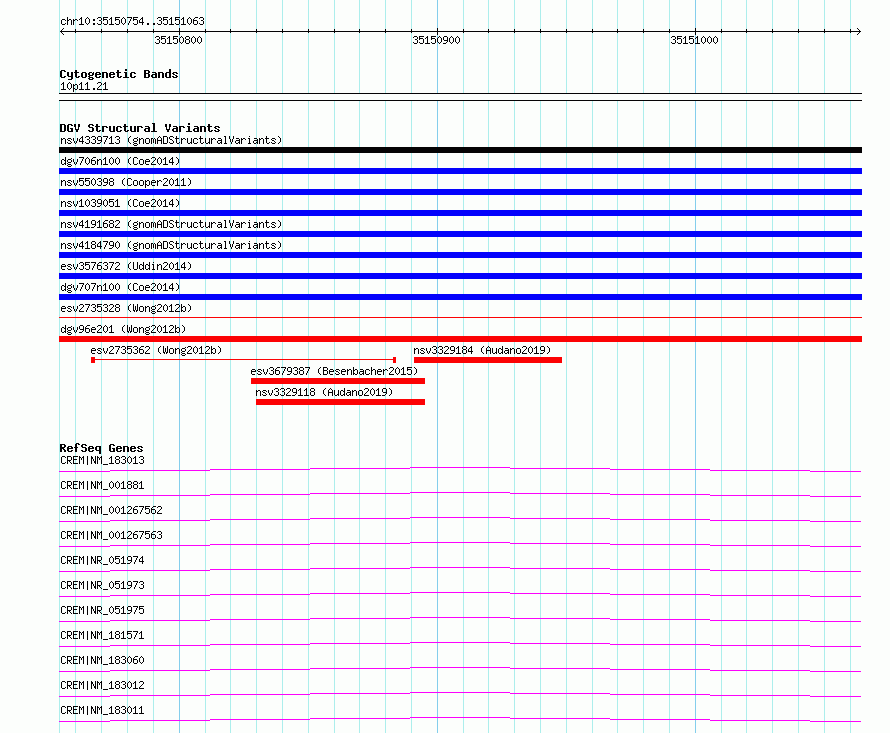Click the blue bar under nsv4184790
Image resolution: width=890 pixels, height=733 pixels.
tap(460, 255)
